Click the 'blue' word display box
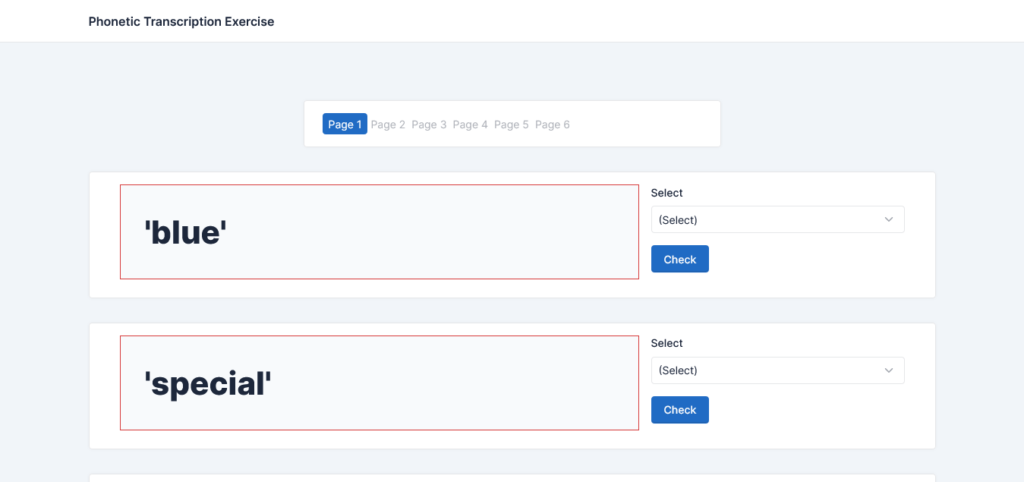Screen dimensions: 1024x482 [379, 232]
